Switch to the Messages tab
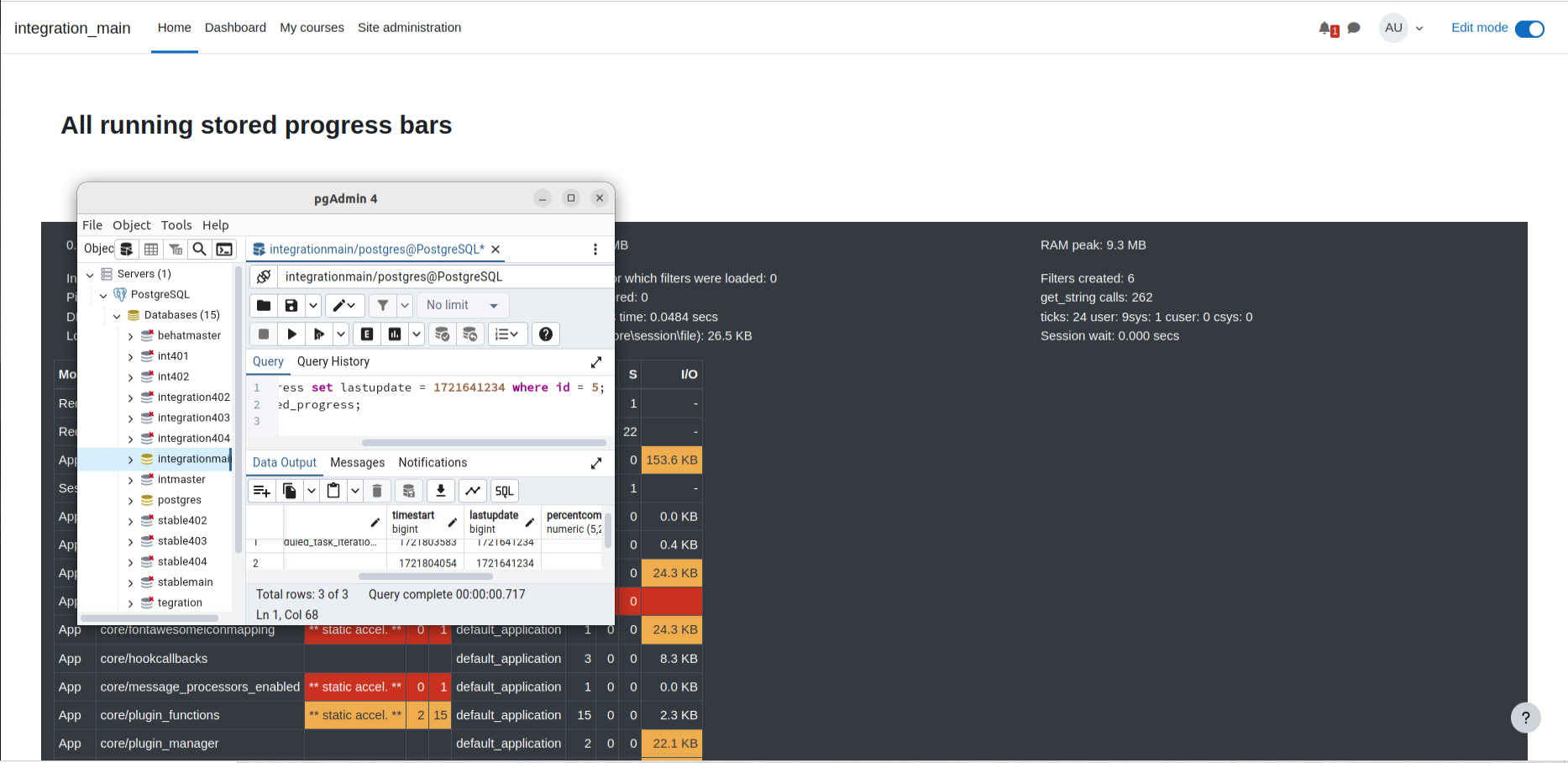Viewport: 1568px width, 763px height. [358, 462]
